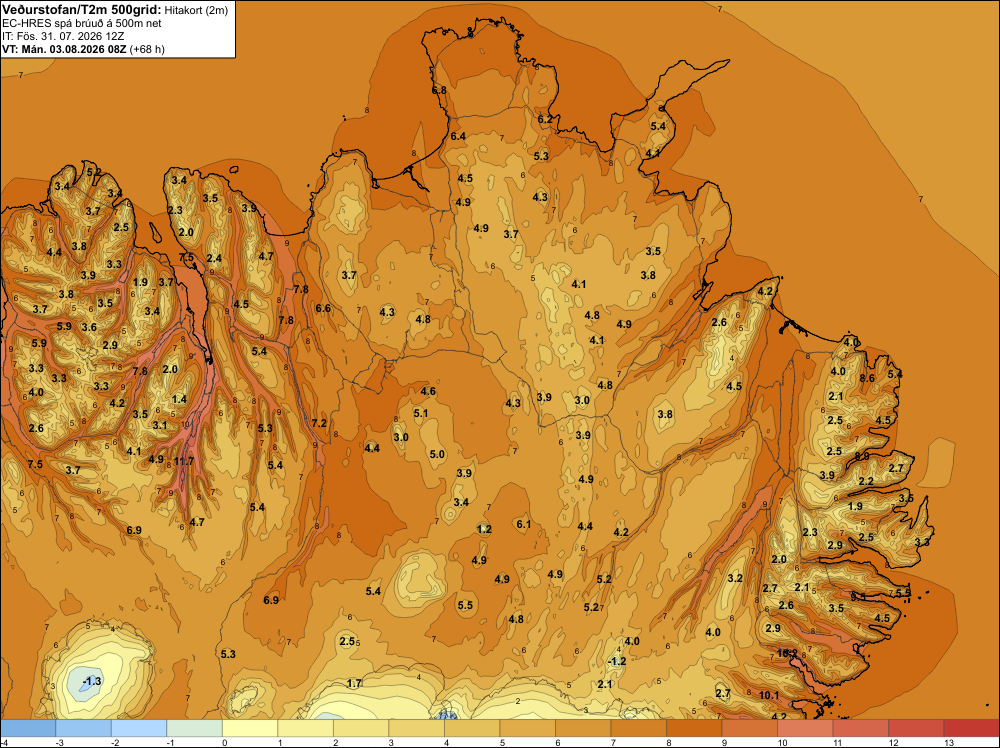
Task: Select the '5.0' temperature value
Action: click(x=437, y=455)
